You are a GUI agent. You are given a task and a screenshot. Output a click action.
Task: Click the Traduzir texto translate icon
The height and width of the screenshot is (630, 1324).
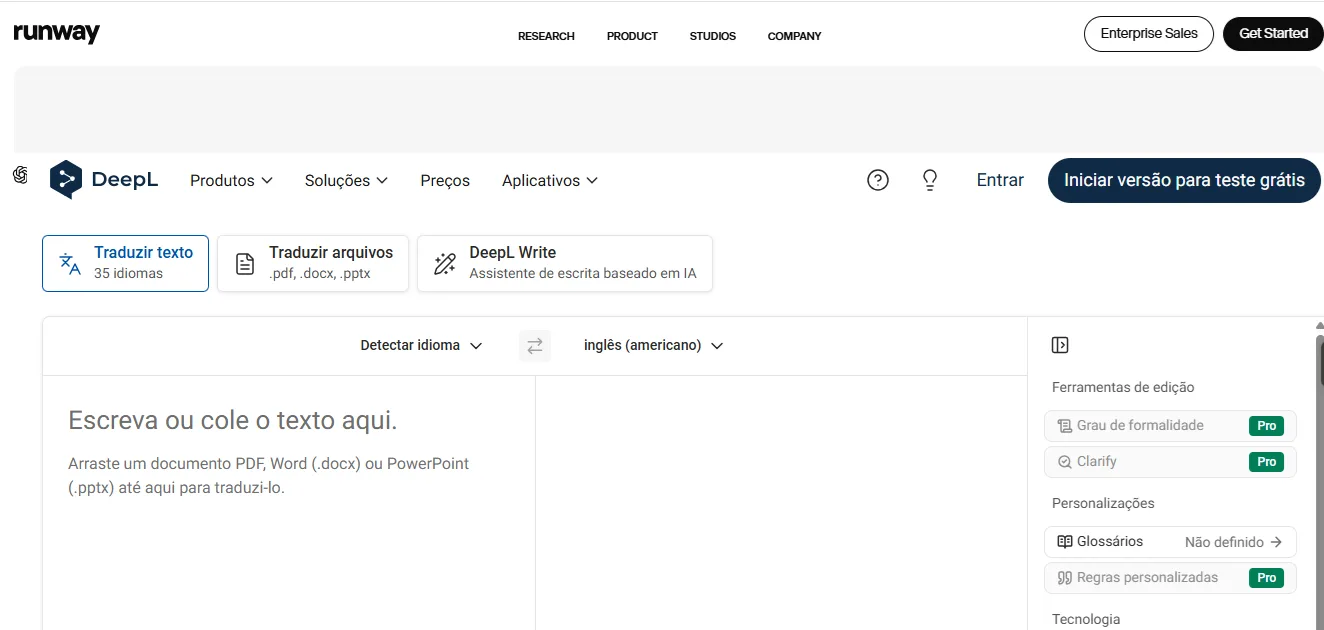coord(70,263)
